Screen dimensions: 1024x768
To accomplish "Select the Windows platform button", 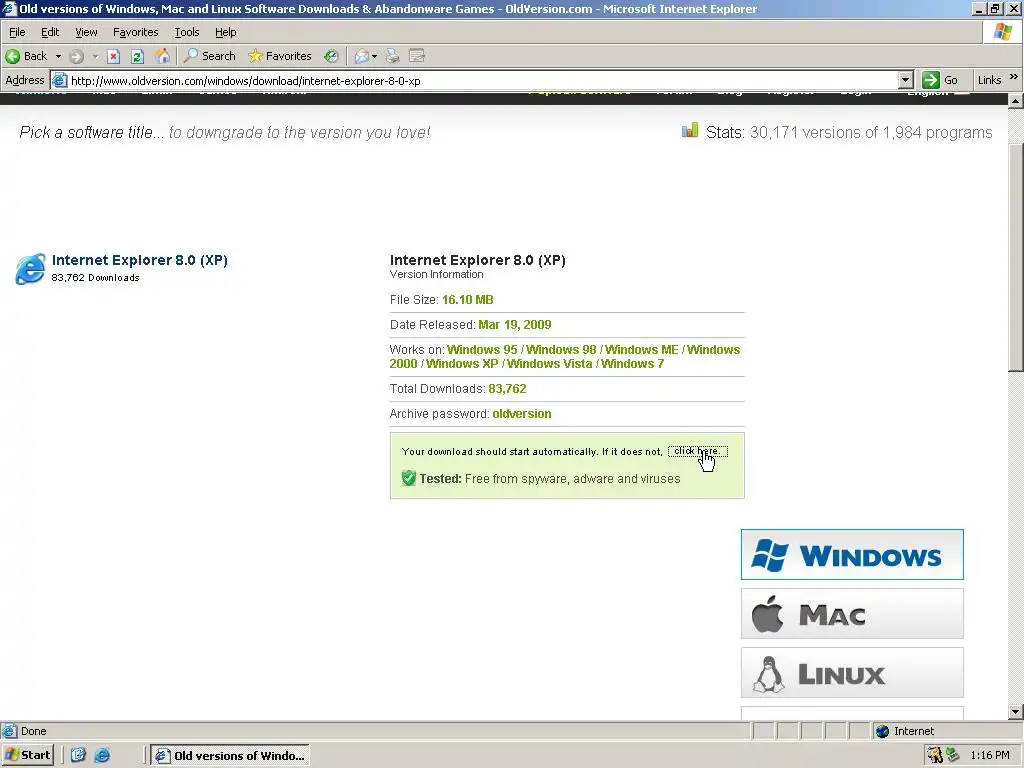I will tap(852, 554).
